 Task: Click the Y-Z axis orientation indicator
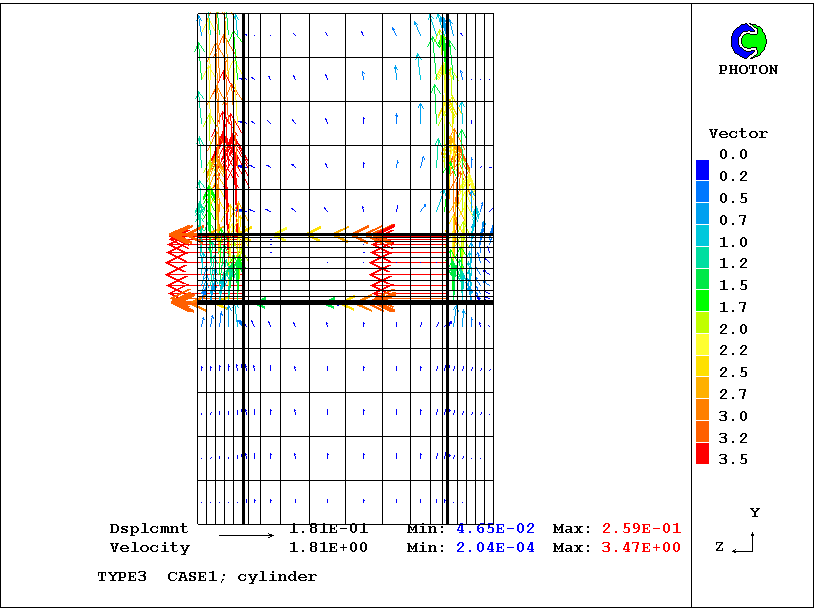tap(745, 541)
